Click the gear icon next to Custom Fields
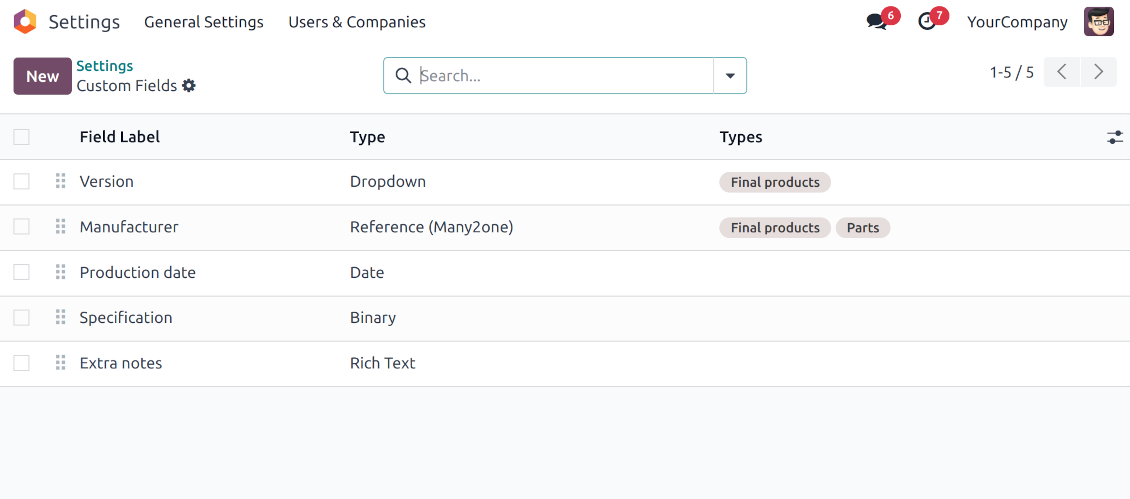This screenshot has width=1130, height=499. click(x=189, y=86)
